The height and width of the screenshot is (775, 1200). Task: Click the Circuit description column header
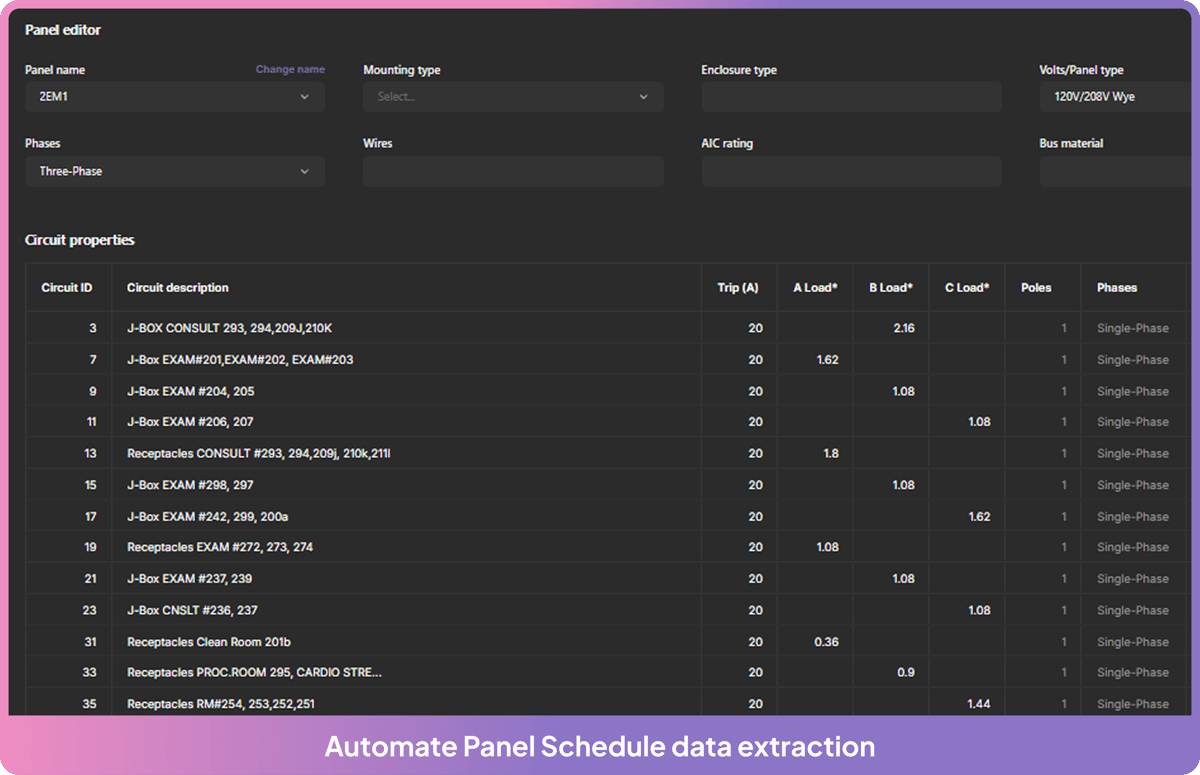coord(178,288)
